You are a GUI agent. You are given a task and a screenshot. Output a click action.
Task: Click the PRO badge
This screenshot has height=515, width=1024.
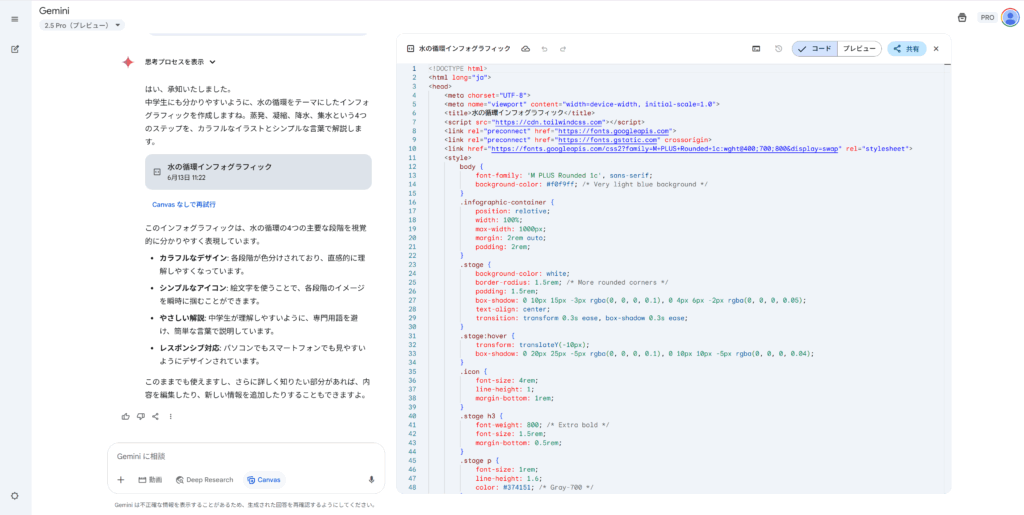point(987,18)
